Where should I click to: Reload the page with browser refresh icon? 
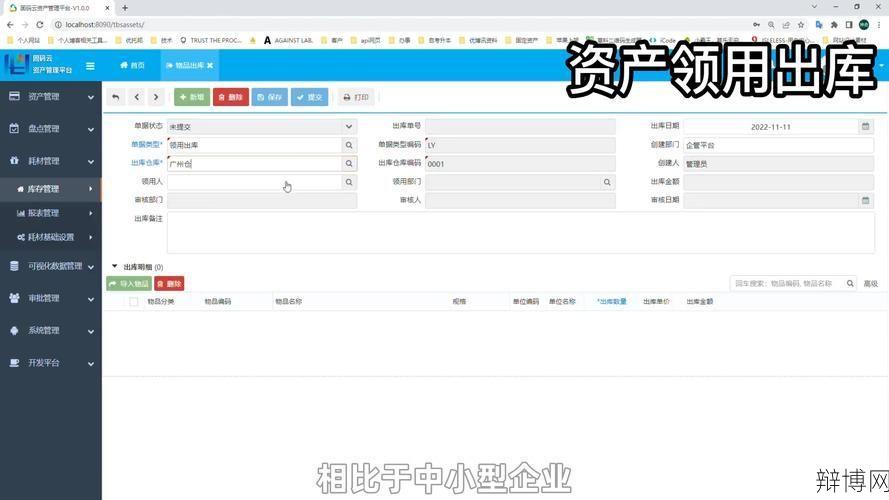pyautogui.click(x=40, y=25)
